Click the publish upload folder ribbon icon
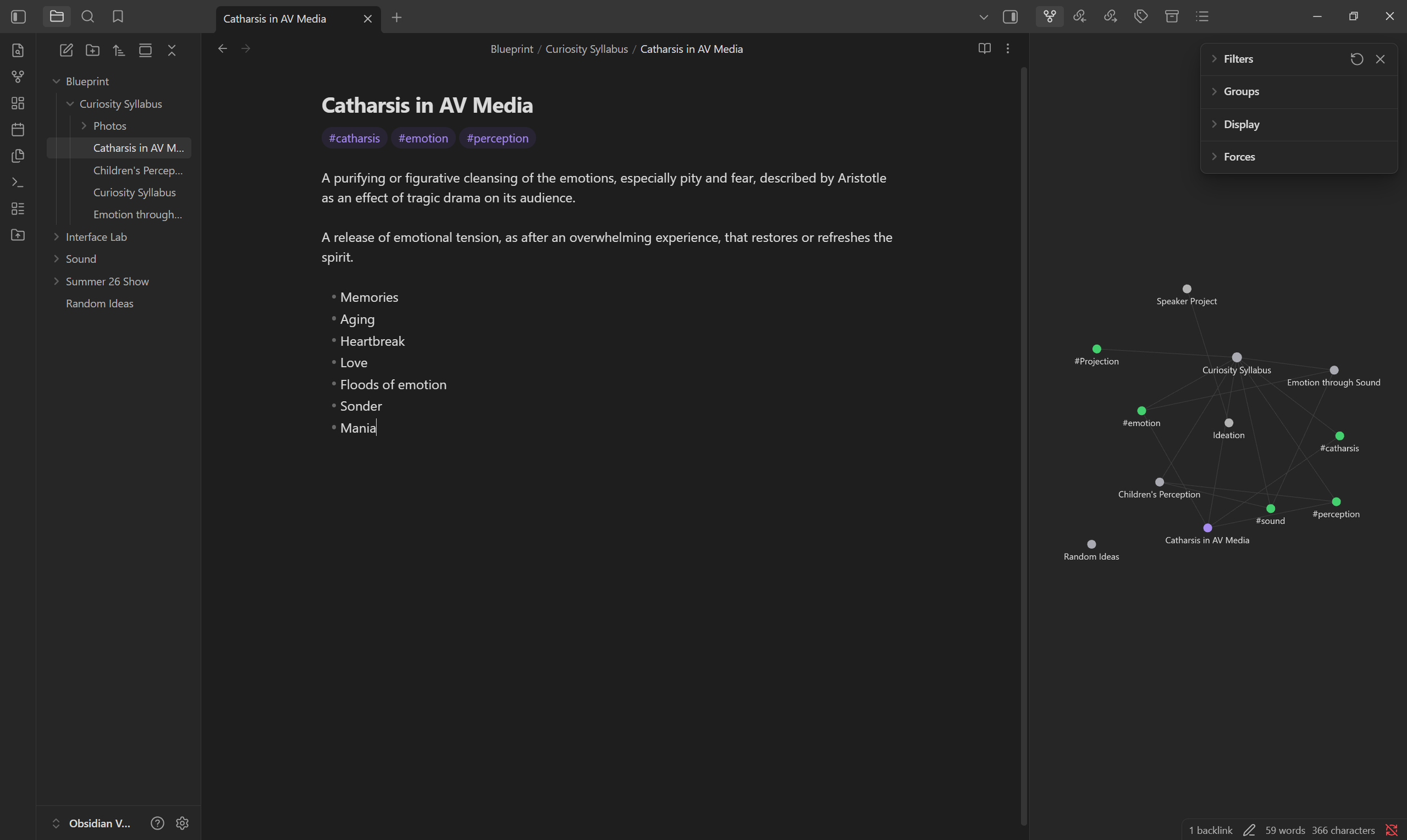1407x840 pixels. click(x=18, y=235)
